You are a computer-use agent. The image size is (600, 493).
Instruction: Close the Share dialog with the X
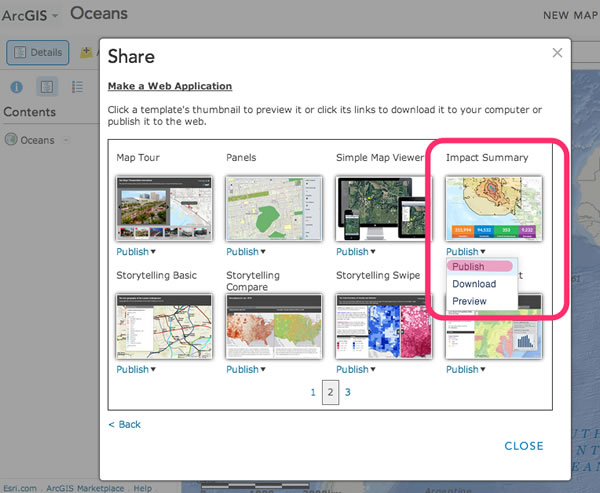coord(557,53)
